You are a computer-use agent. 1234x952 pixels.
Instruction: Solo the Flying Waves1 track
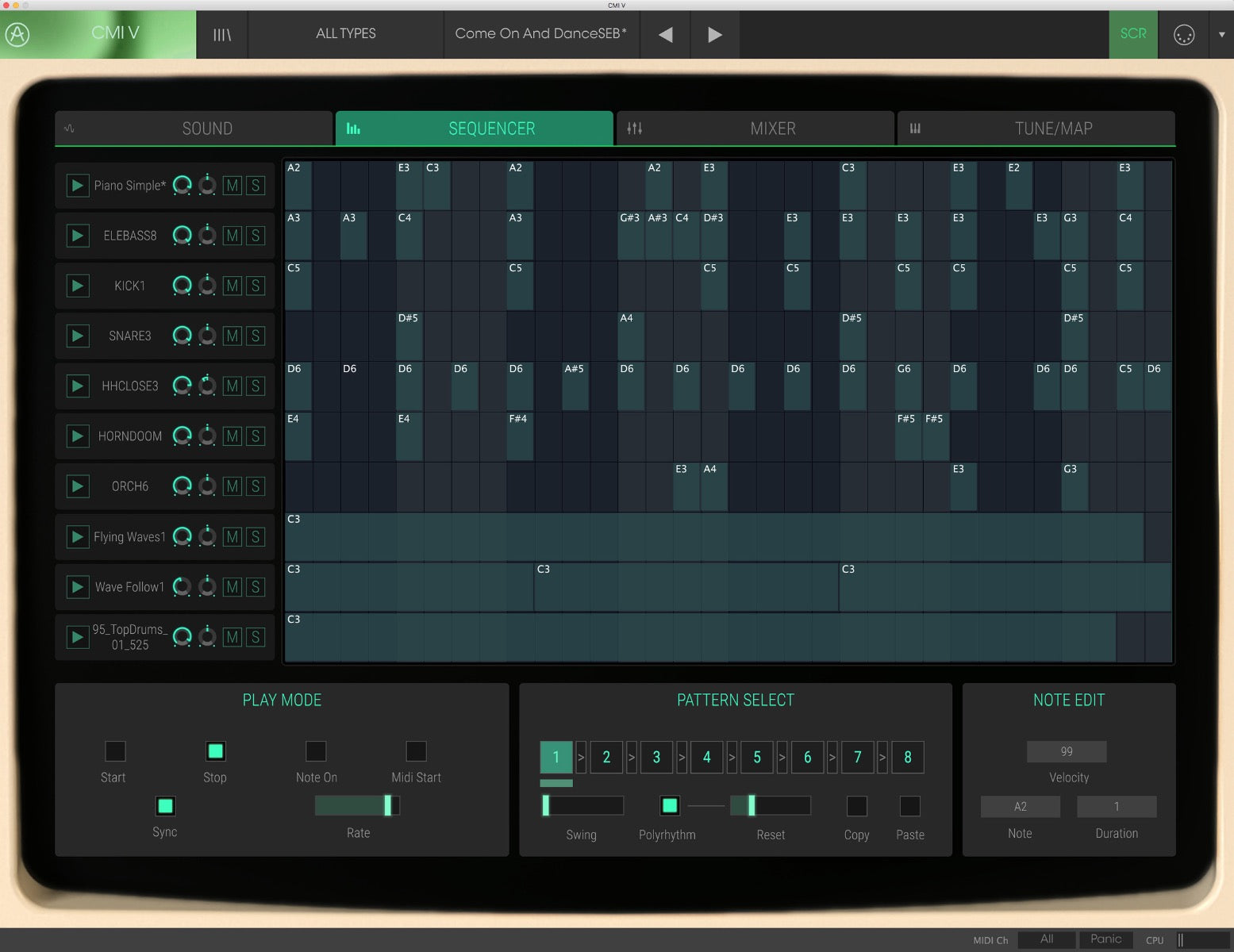(255, 537)
